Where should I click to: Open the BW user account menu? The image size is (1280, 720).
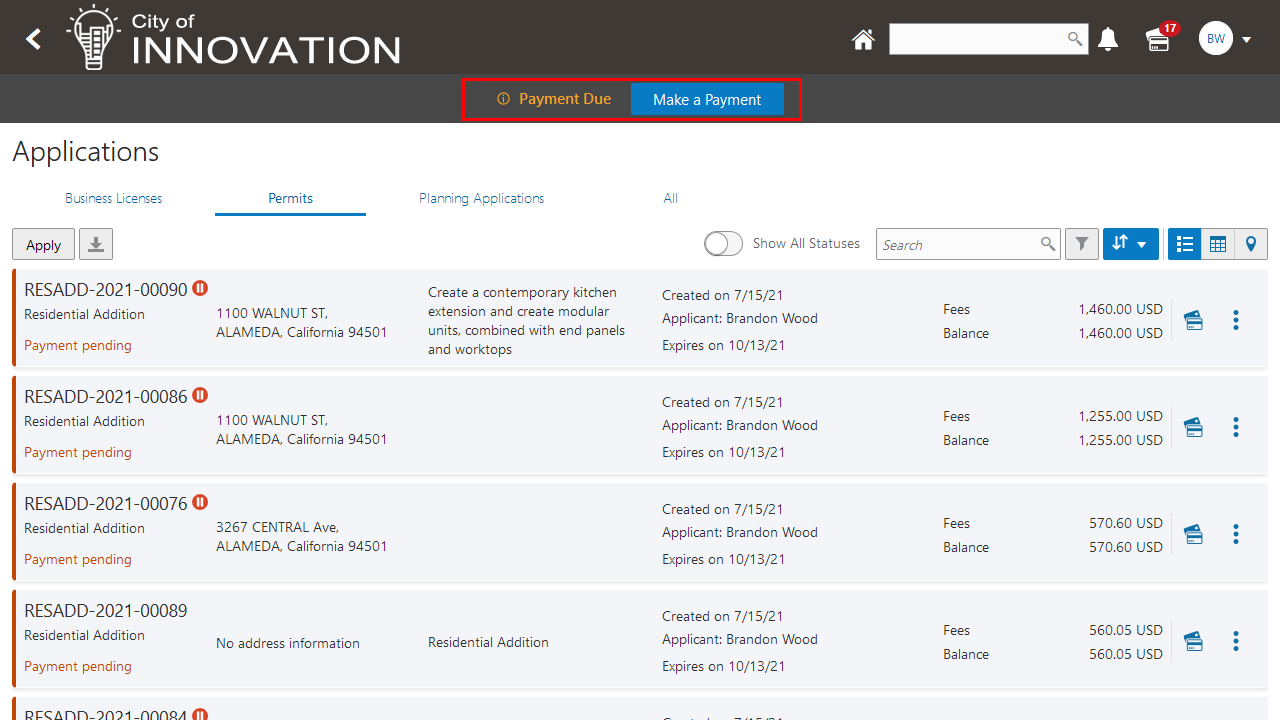point(1225,40)
